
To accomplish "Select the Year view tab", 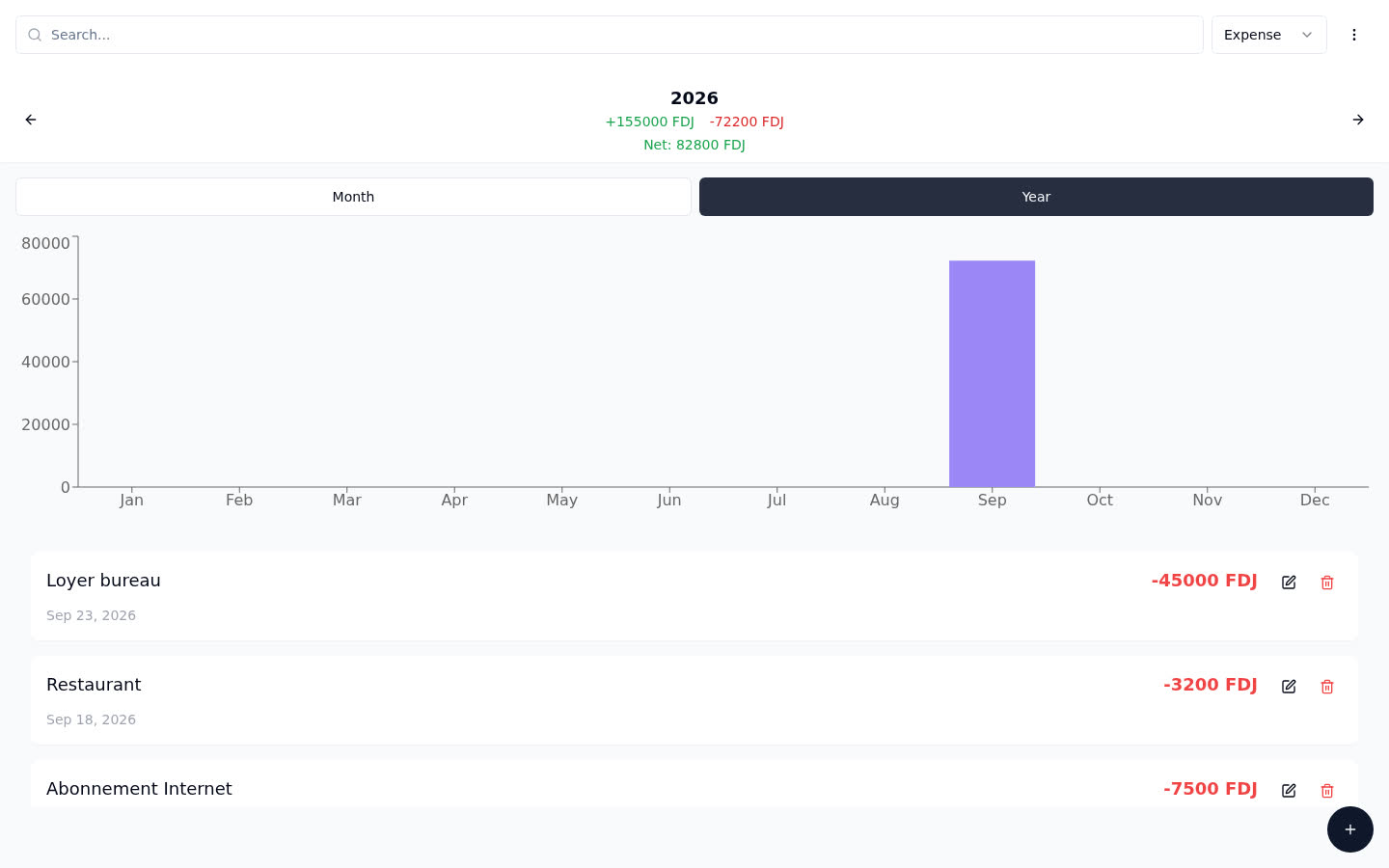I will coord(1036,197).
